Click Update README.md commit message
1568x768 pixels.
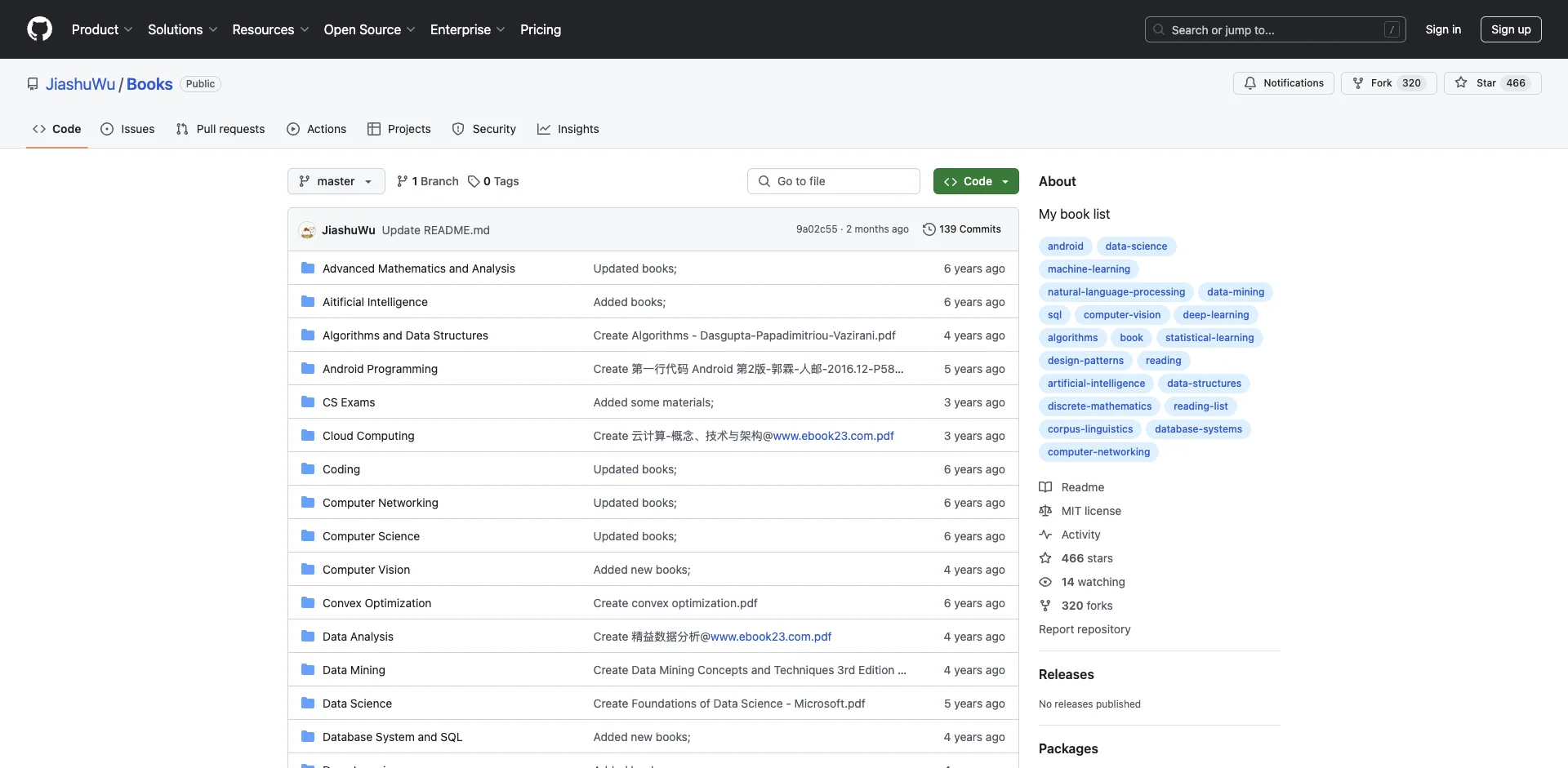coord(435,230)
